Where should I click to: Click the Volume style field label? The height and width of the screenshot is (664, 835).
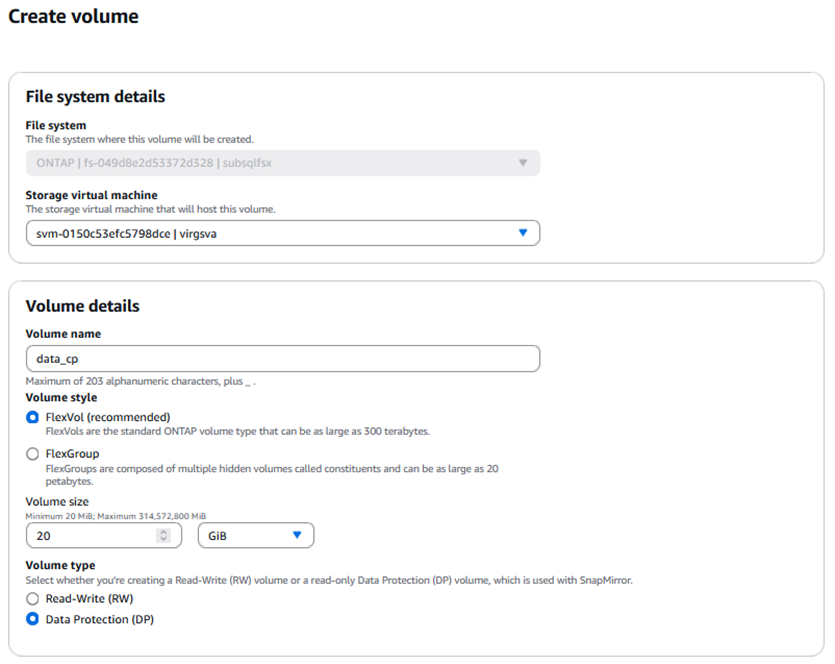click(x=61, y=398)
